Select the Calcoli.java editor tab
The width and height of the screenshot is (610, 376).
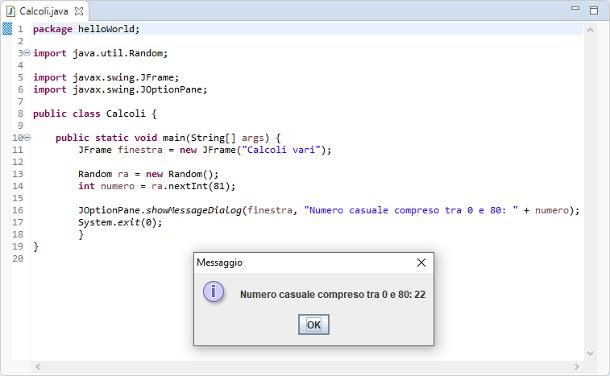(44, 11)
